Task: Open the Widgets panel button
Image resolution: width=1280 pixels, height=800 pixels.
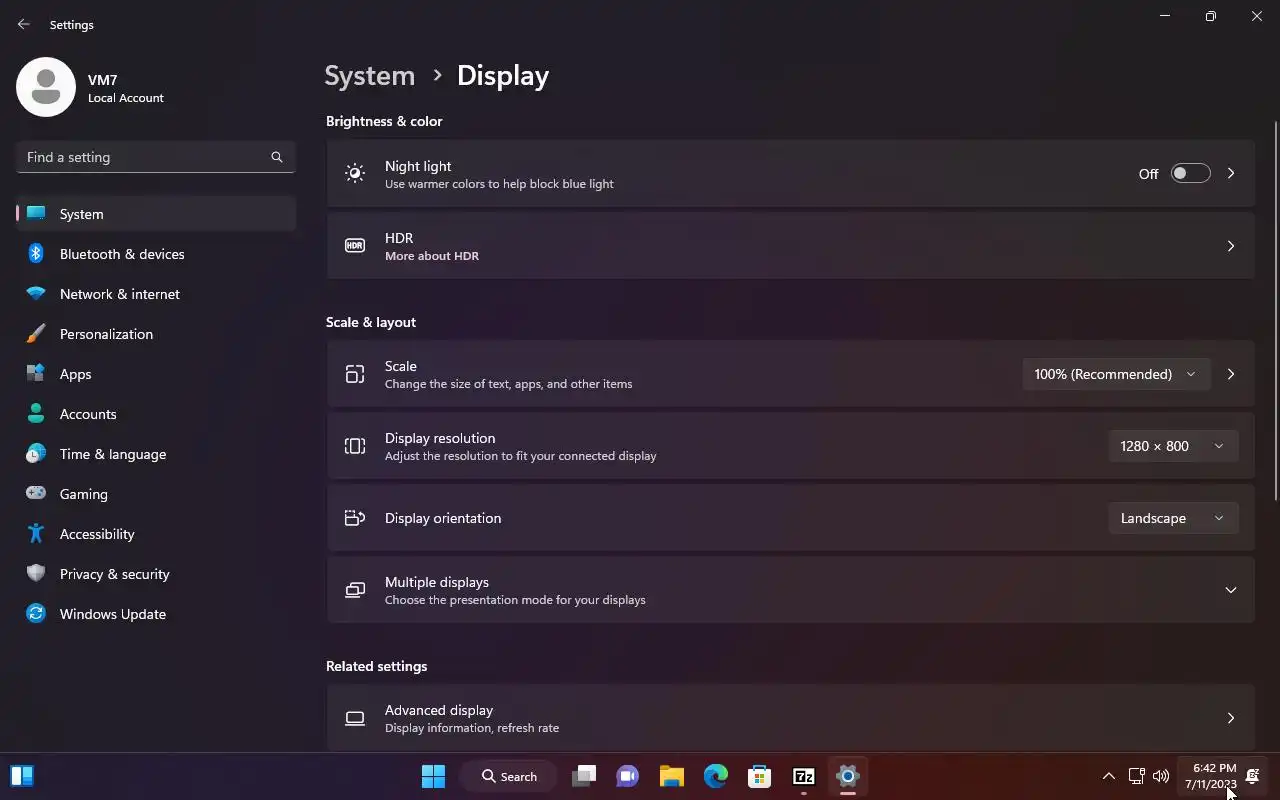Action: (x=22, y=776)
